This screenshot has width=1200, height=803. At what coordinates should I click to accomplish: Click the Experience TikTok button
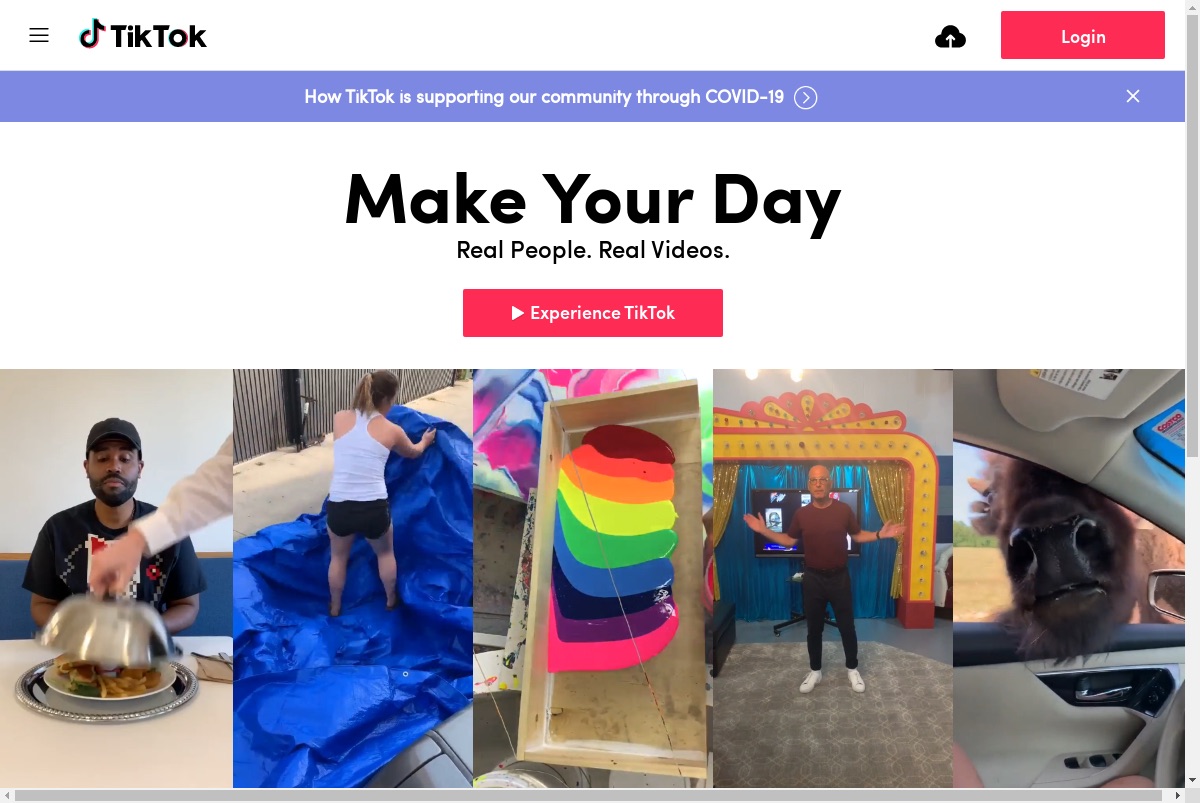pyautogui.click(x=593, y=313)
